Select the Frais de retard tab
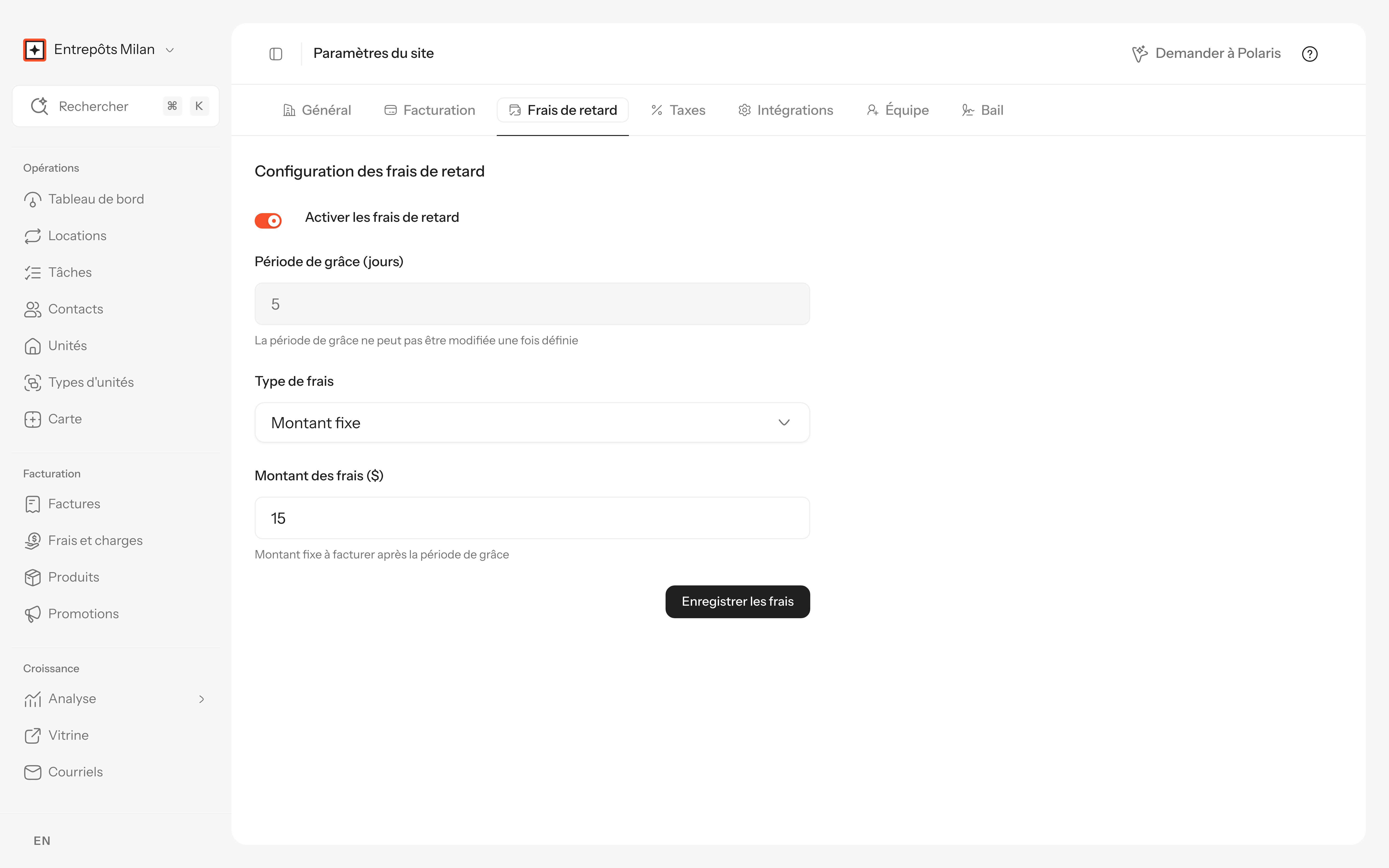The width and height of the screenshot is (1389, 868). 563,110
